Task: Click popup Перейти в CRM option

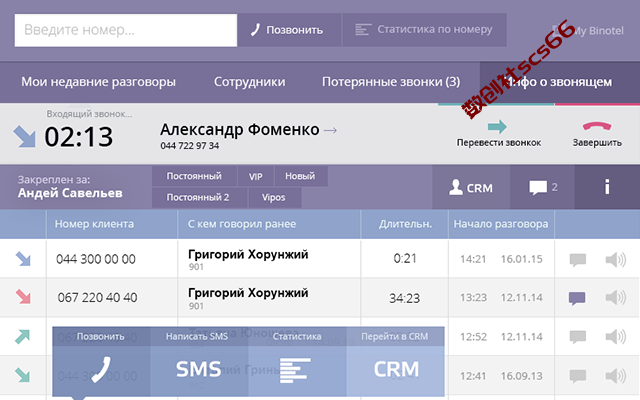Action: pos(395,361)
